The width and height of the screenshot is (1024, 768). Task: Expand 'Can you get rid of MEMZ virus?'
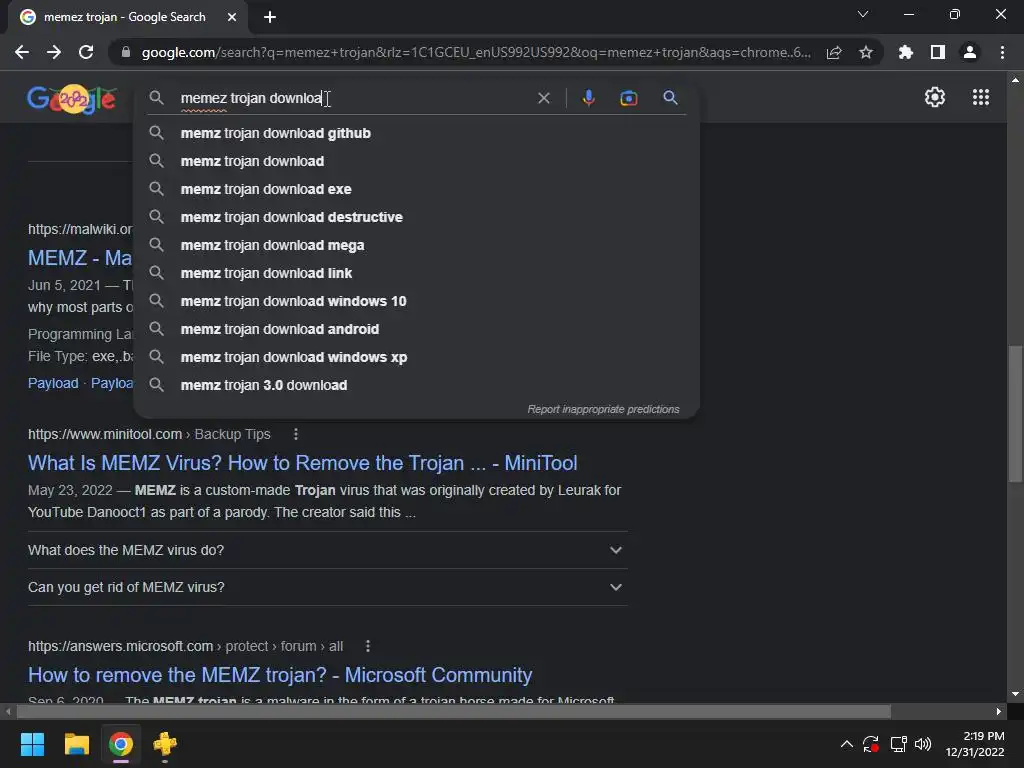tap(327, 587)
